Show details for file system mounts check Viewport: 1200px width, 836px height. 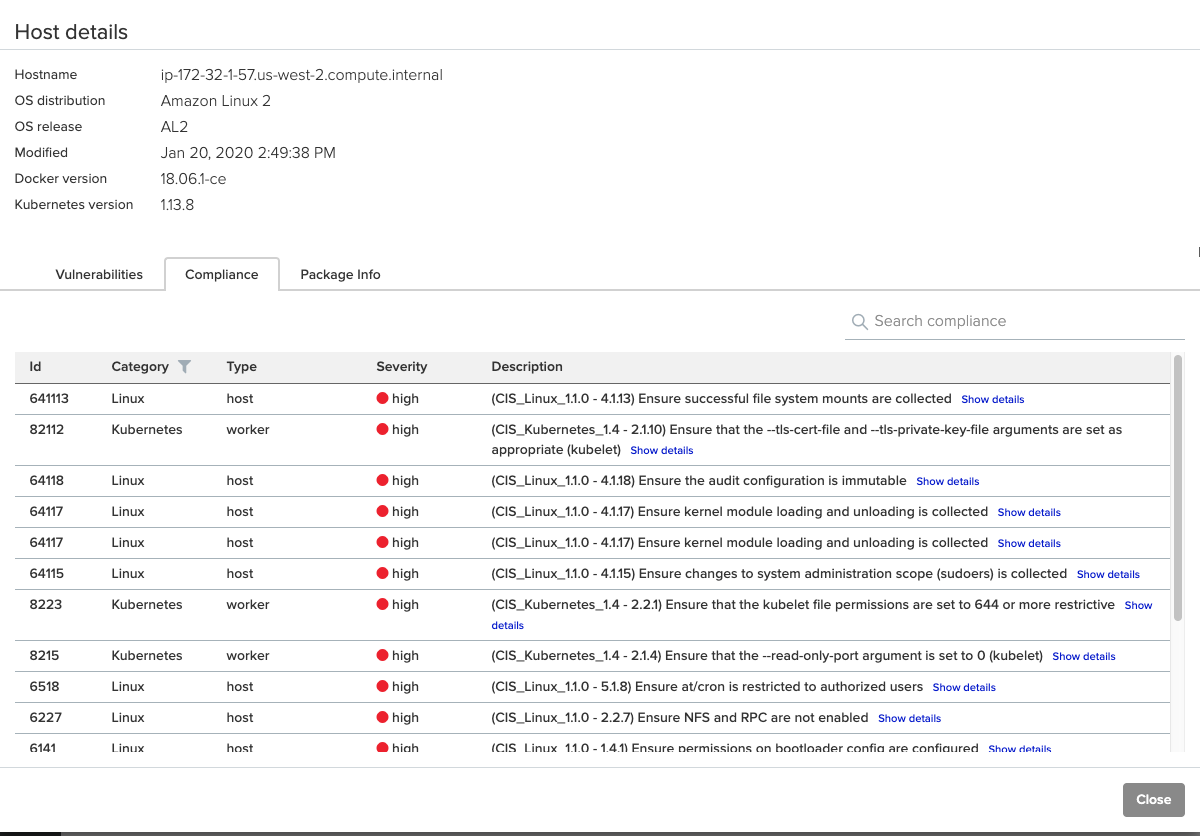click(992, 400)
